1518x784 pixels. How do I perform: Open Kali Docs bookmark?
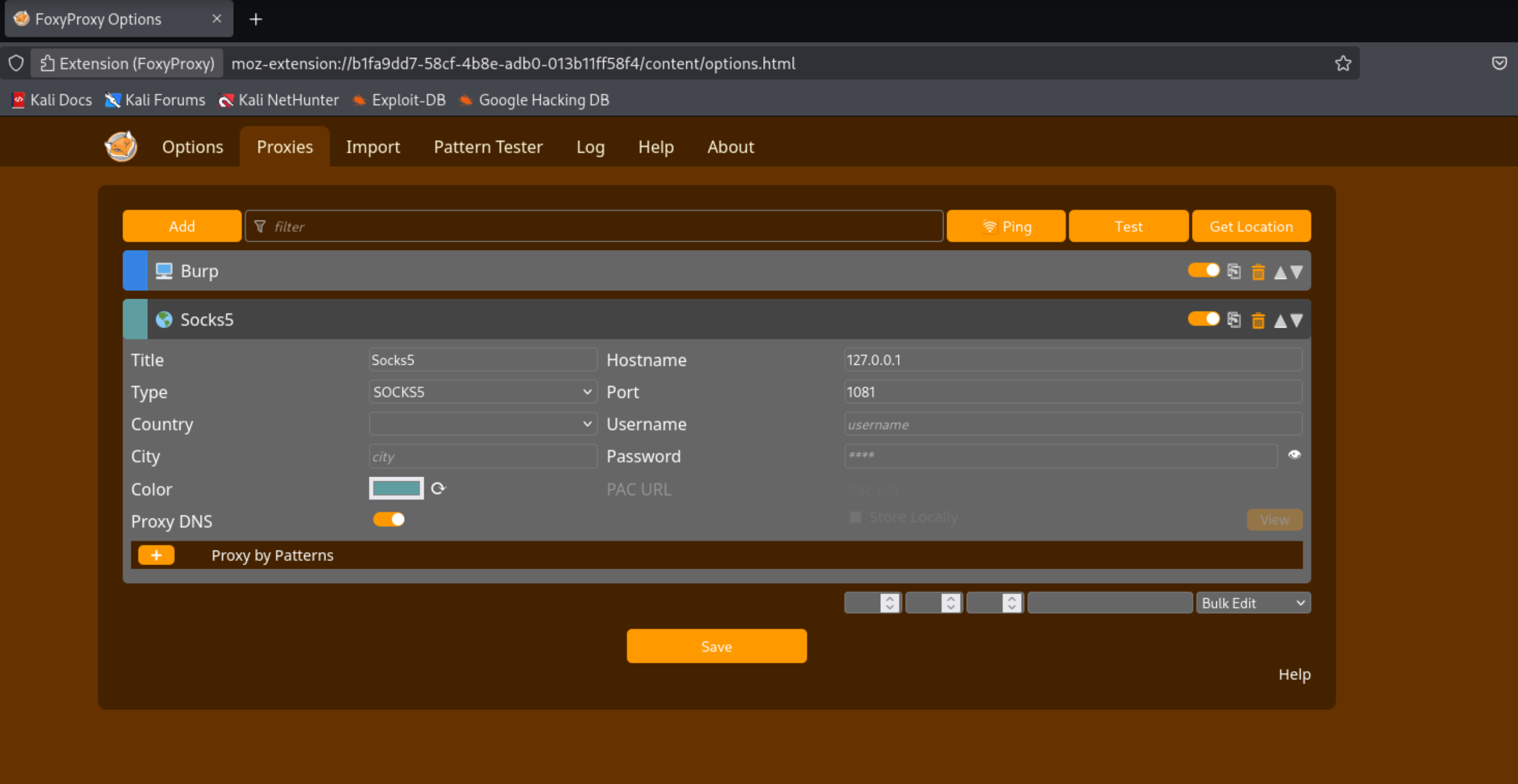tap(52, 100)
